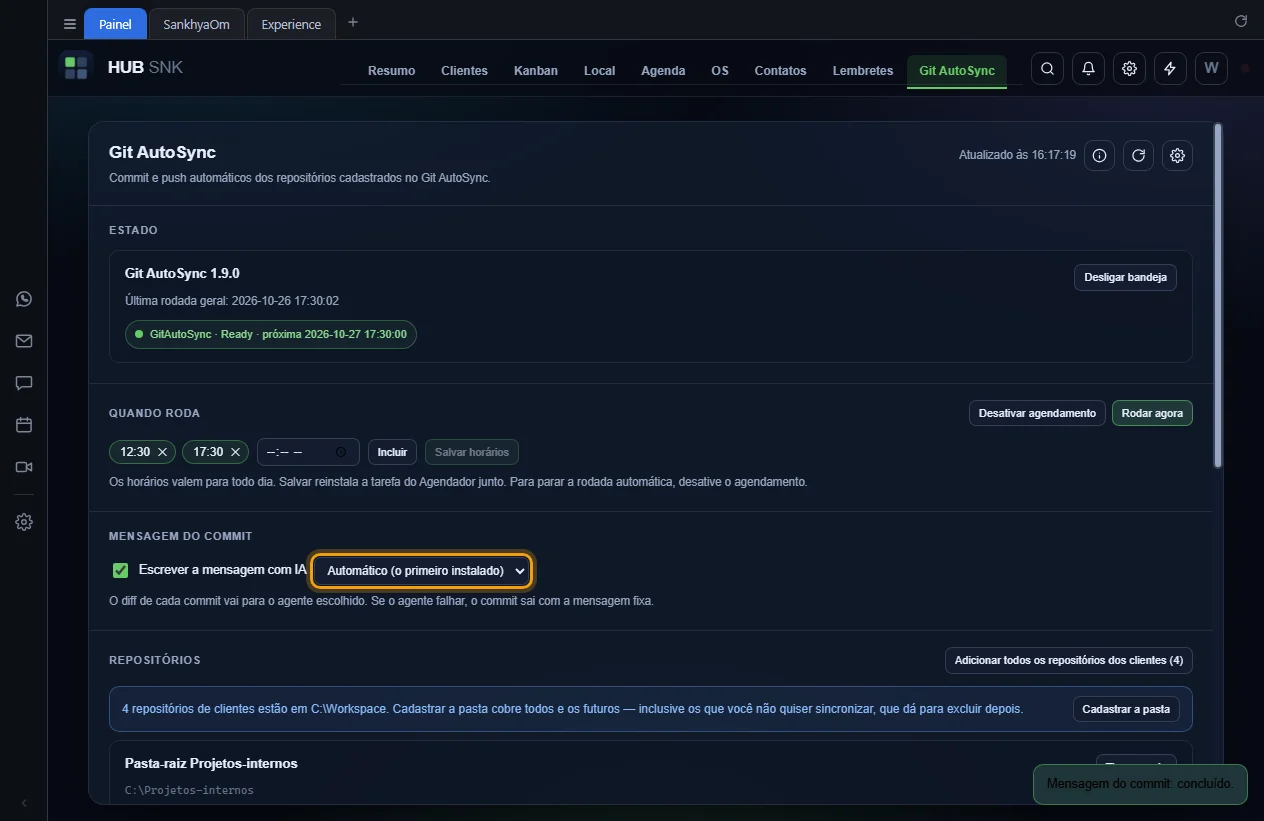
Task: Open the Contatos navigation item
Action: (780, 71)
